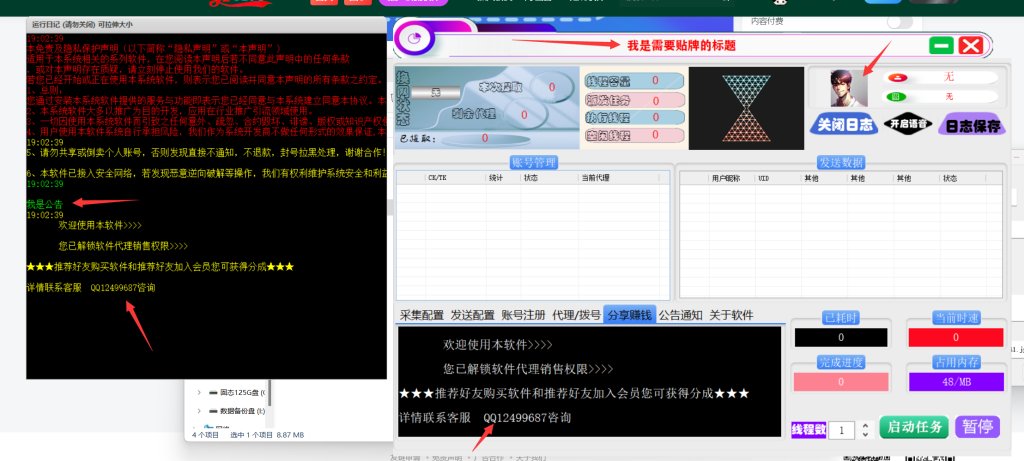Click the user avatar portrait
The width and height of the screenshot is (1024, 461).
849,88
